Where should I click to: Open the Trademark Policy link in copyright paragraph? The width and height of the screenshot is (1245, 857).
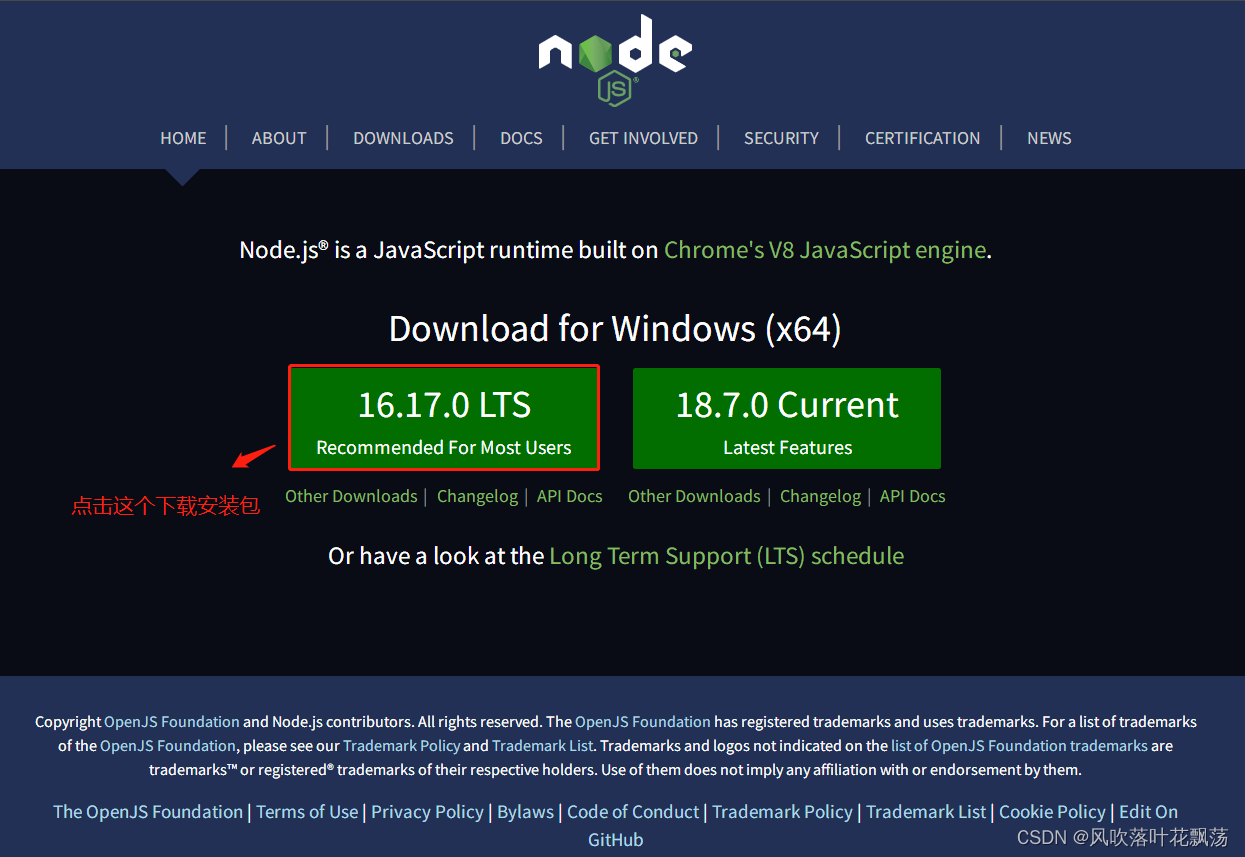[402, 745]
